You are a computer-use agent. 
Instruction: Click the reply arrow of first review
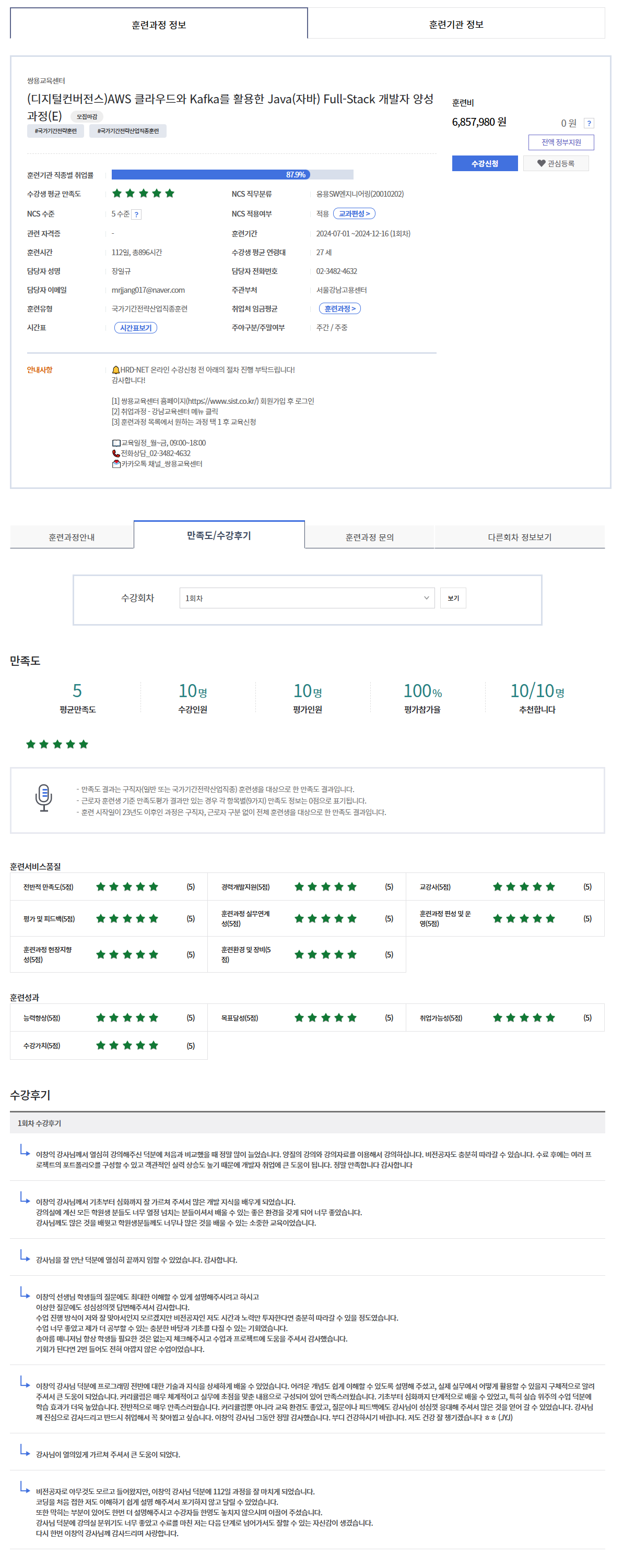point(25,1150)
